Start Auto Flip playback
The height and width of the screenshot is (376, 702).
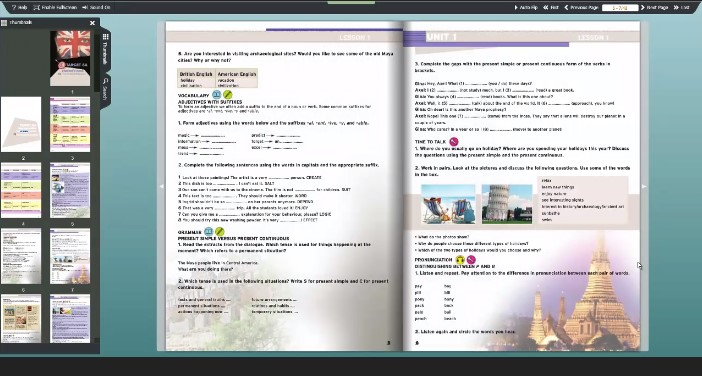526,7
